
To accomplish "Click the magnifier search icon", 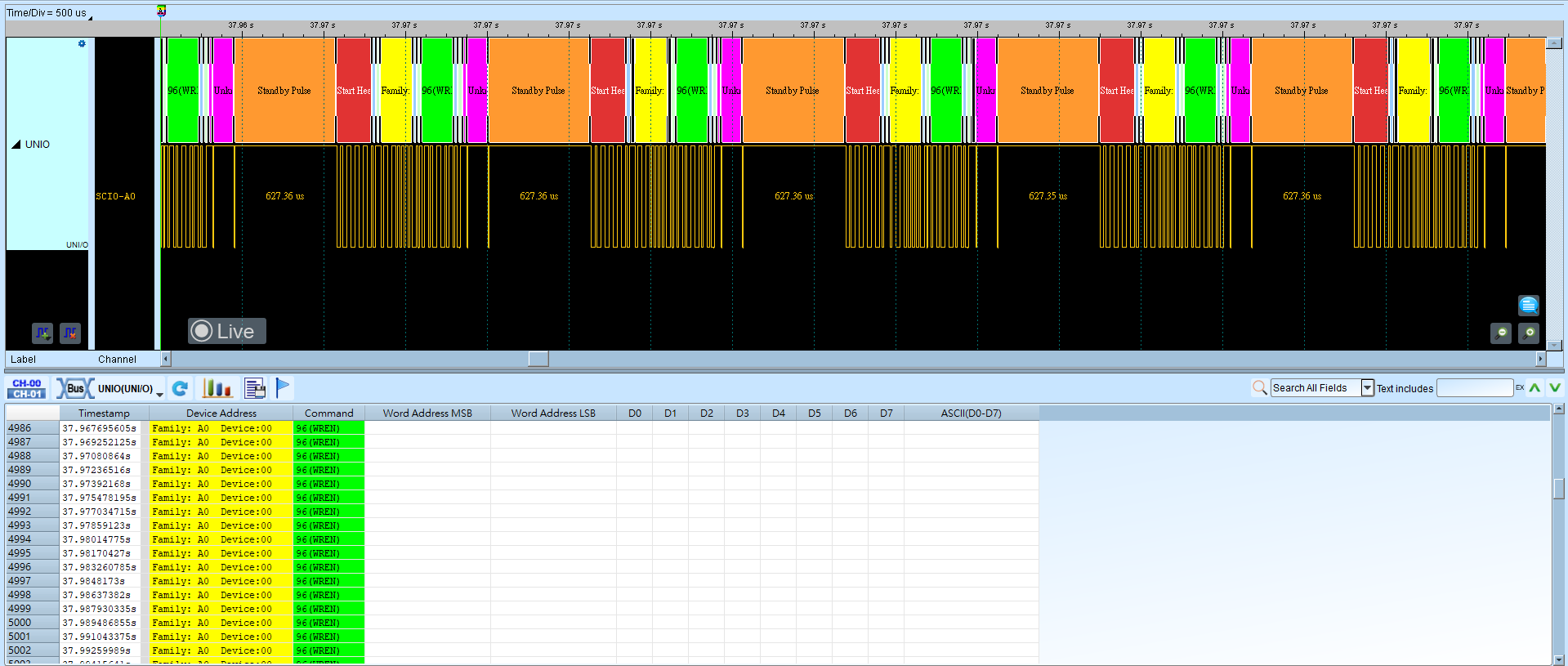I will [1259, 387].
